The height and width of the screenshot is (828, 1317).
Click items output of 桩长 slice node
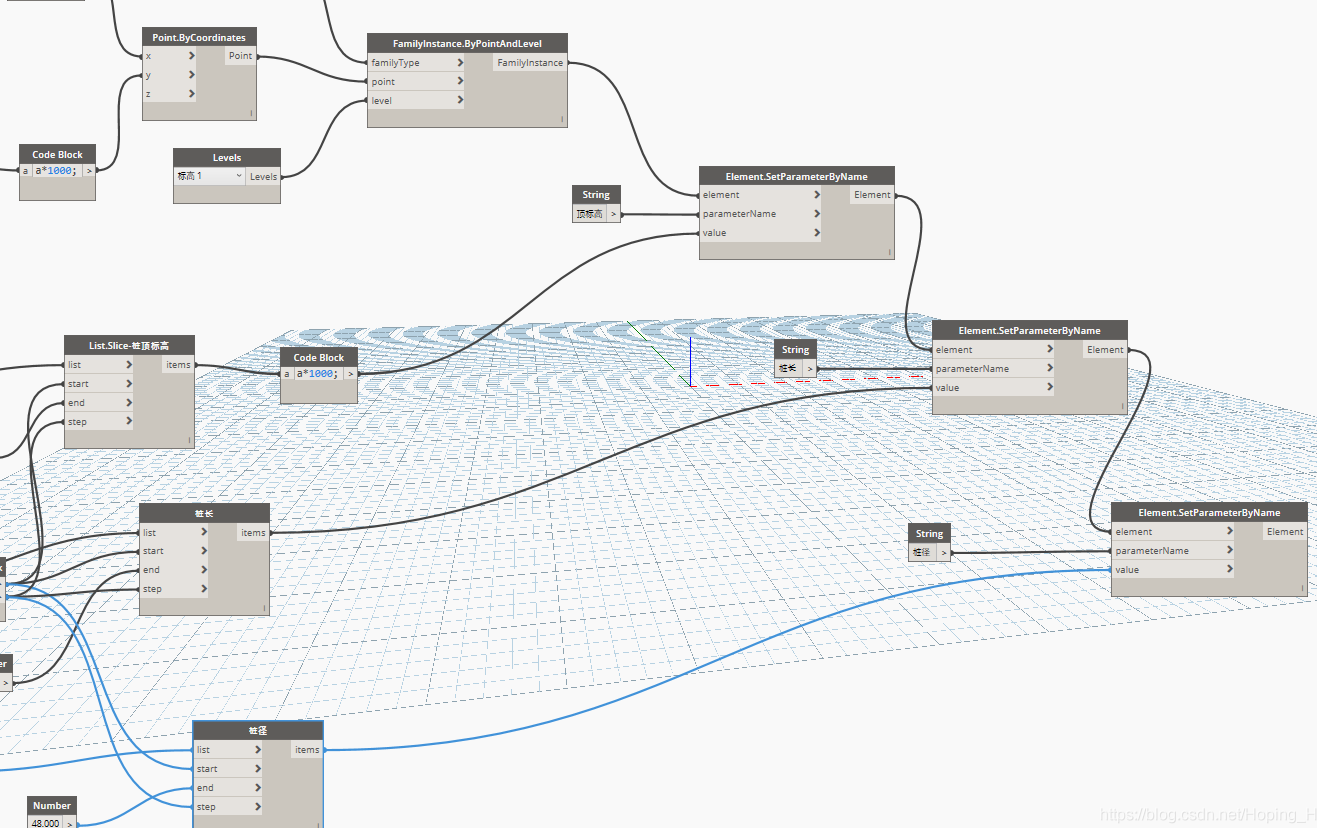[x=253, y=533]
